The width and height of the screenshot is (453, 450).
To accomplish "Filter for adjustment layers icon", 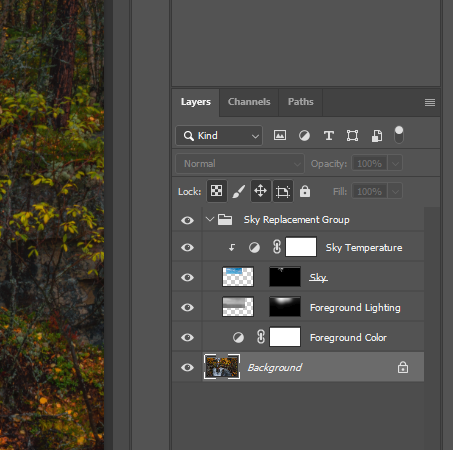I will point(304,135).
